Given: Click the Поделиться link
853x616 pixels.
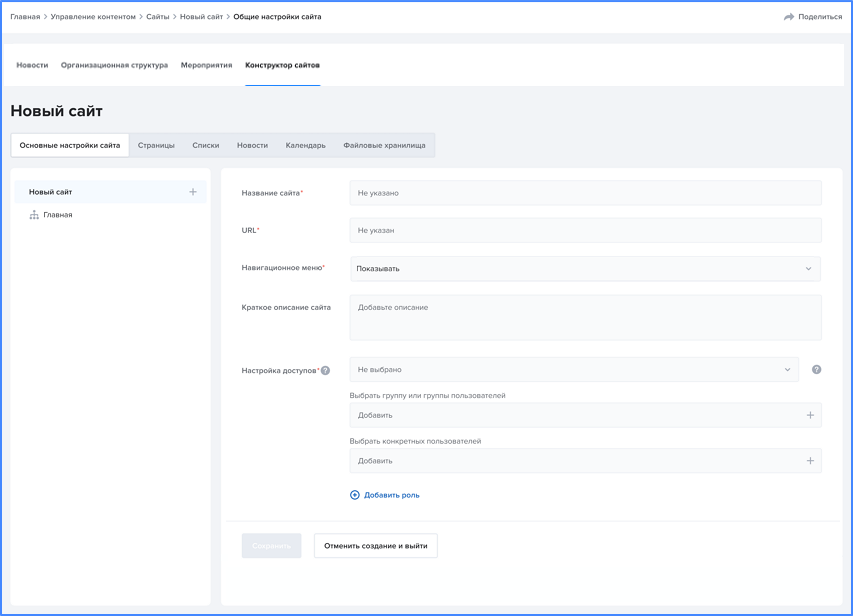Looking at the screenshot, I should pyautogui.click(x=820, y=17).
